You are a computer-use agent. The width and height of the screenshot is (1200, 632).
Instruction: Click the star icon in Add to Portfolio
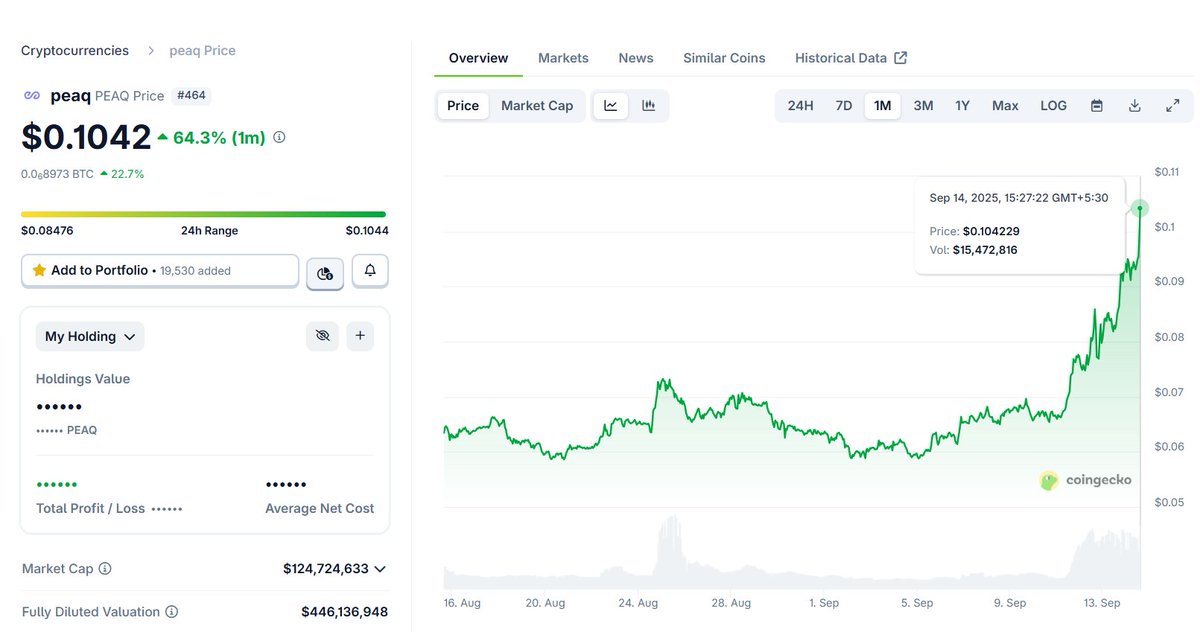coord(39,270)
